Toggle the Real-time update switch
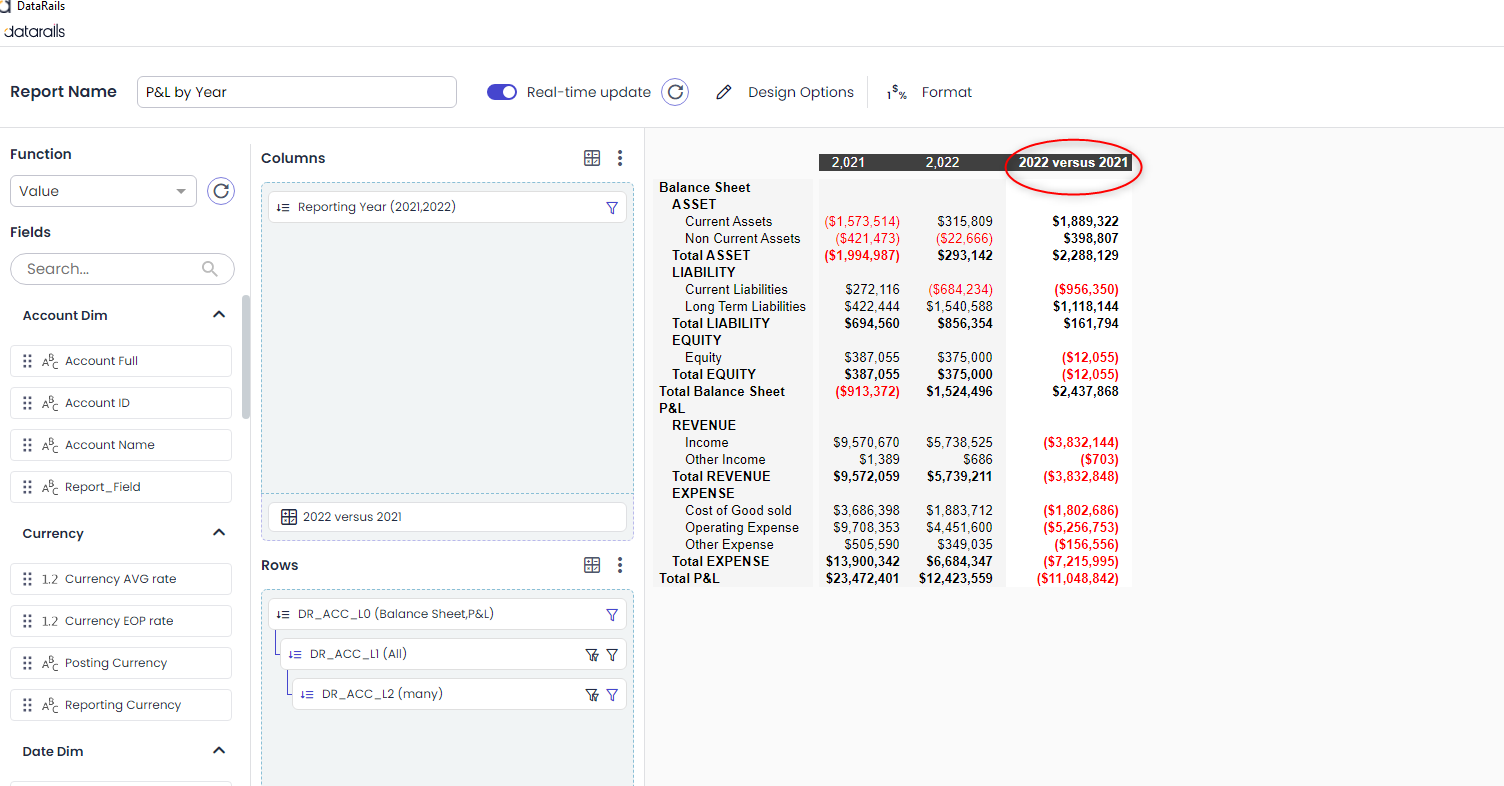The height and width of the screenshot is (786, 1504). 502,92
